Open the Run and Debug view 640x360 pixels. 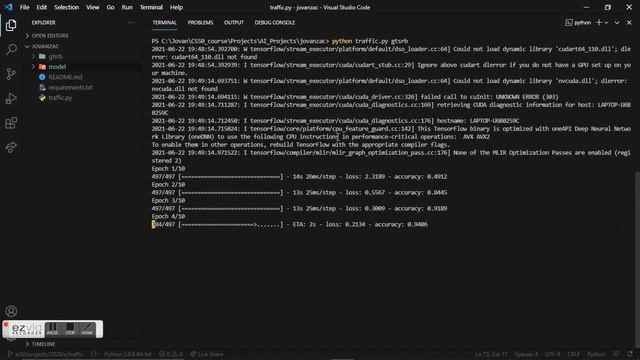[11, 98]
